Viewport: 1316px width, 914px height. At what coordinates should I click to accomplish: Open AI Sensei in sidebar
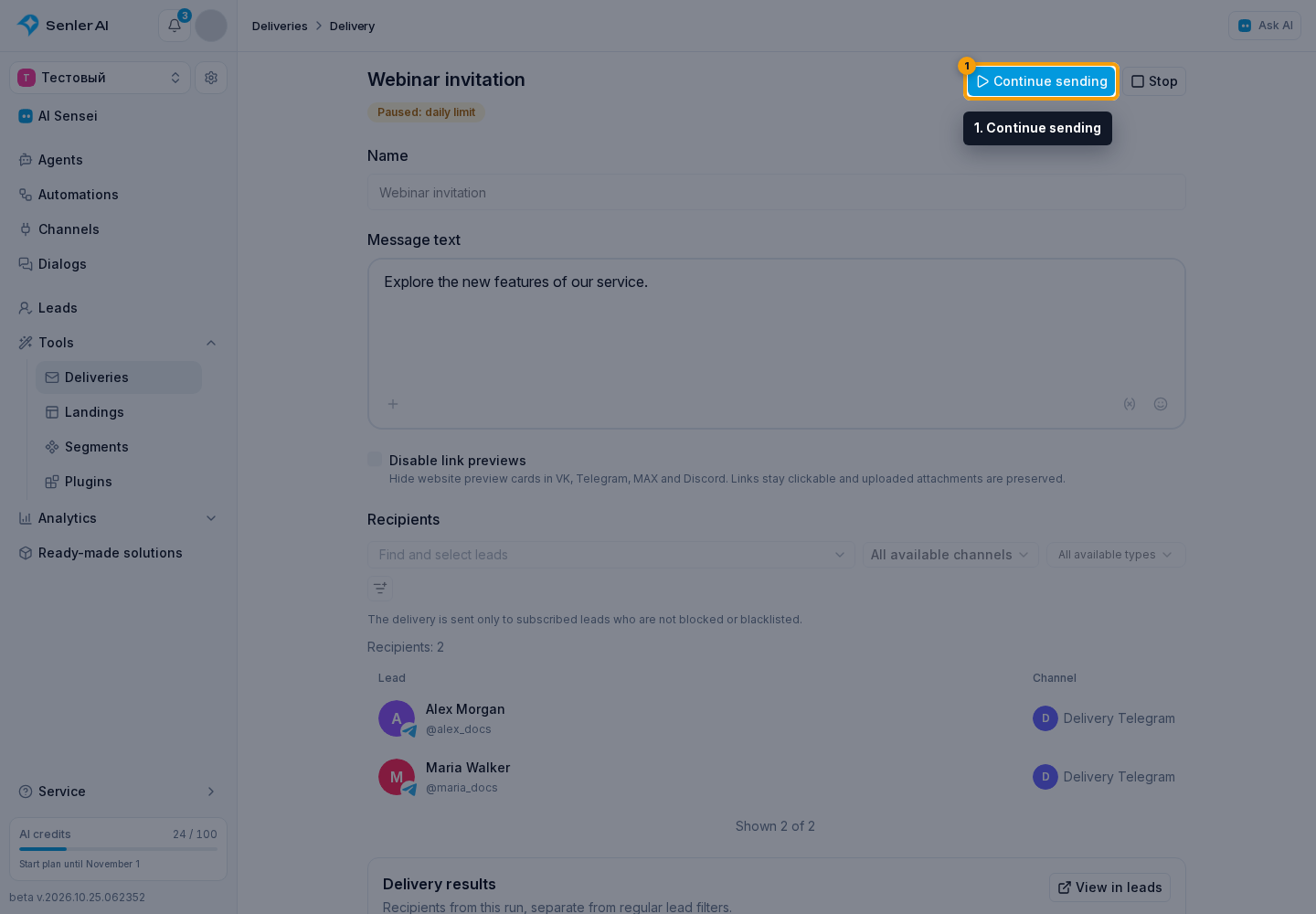tap(119, 116)
